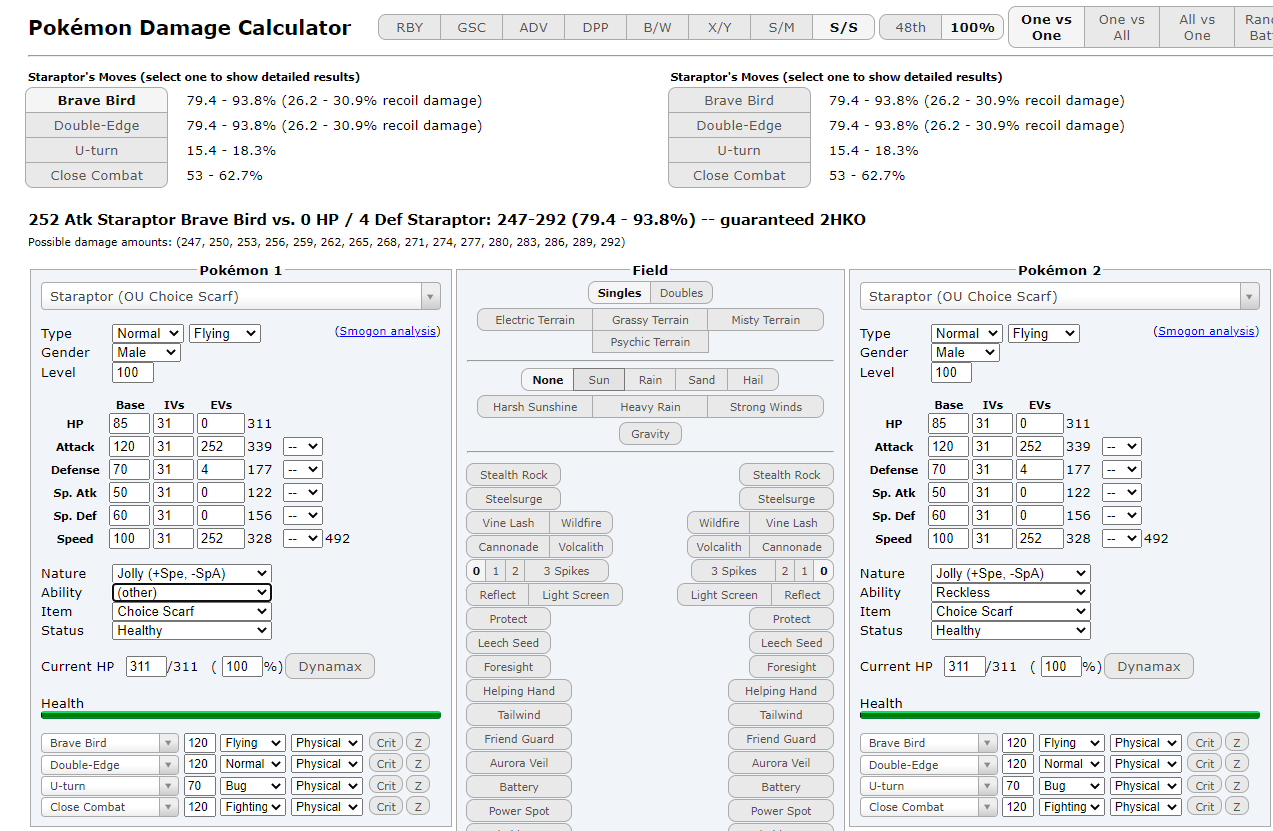Open Smogon analysis link for Pokémon 1

click(388, 331)
